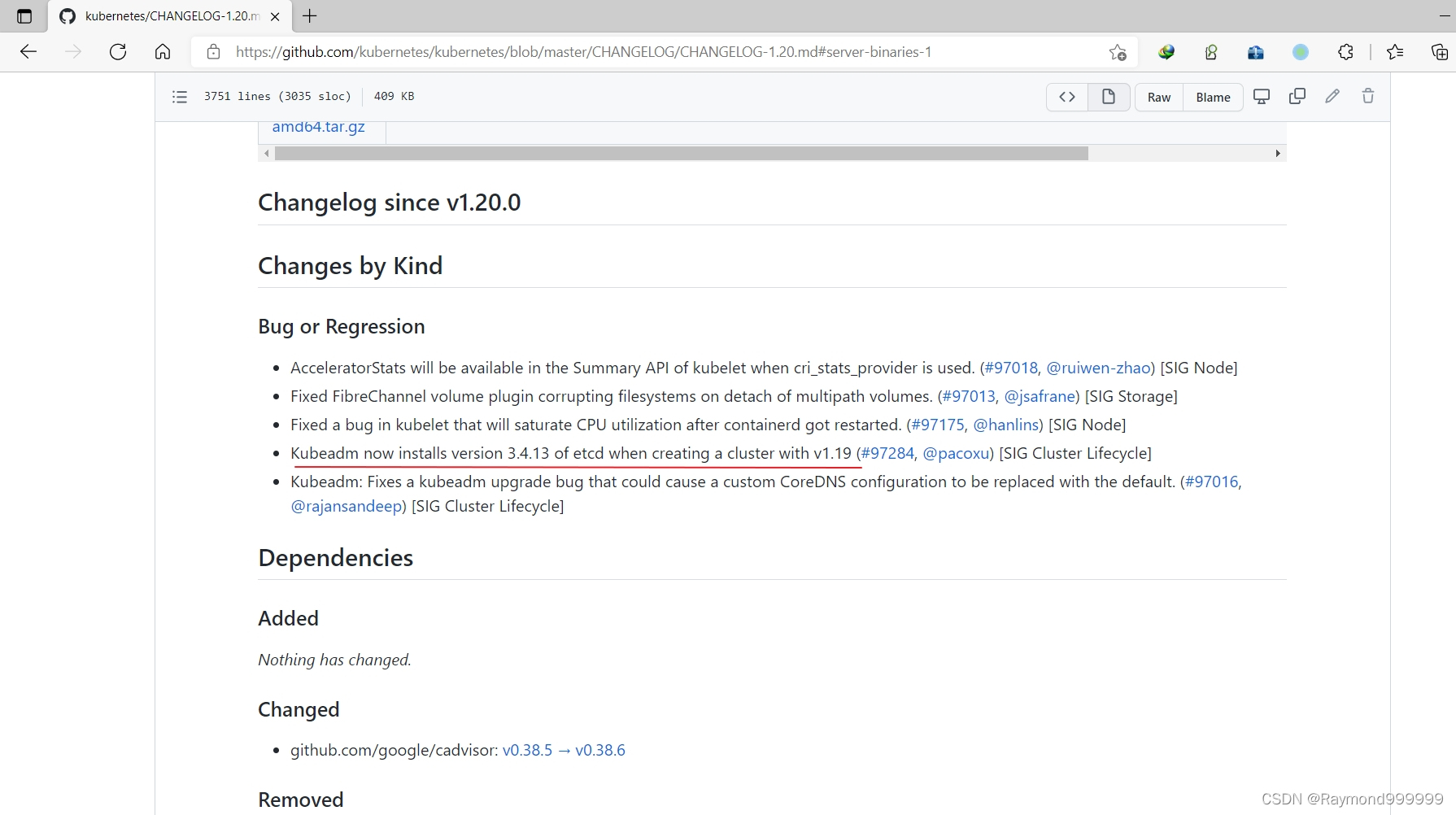Open the tab actions menu icon

tap(24, 16)
